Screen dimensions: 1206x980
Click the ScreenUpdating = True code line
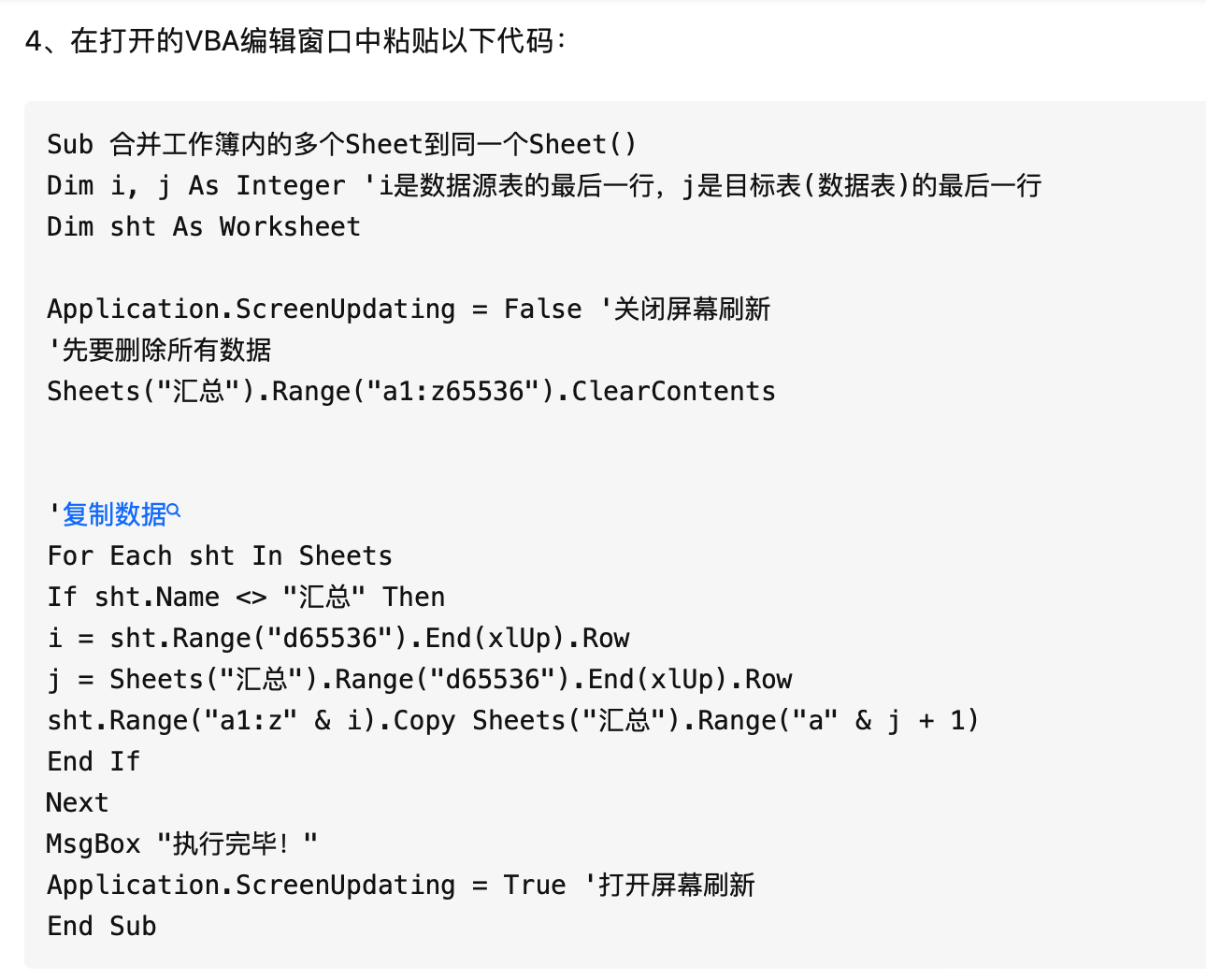click(401, 886)
